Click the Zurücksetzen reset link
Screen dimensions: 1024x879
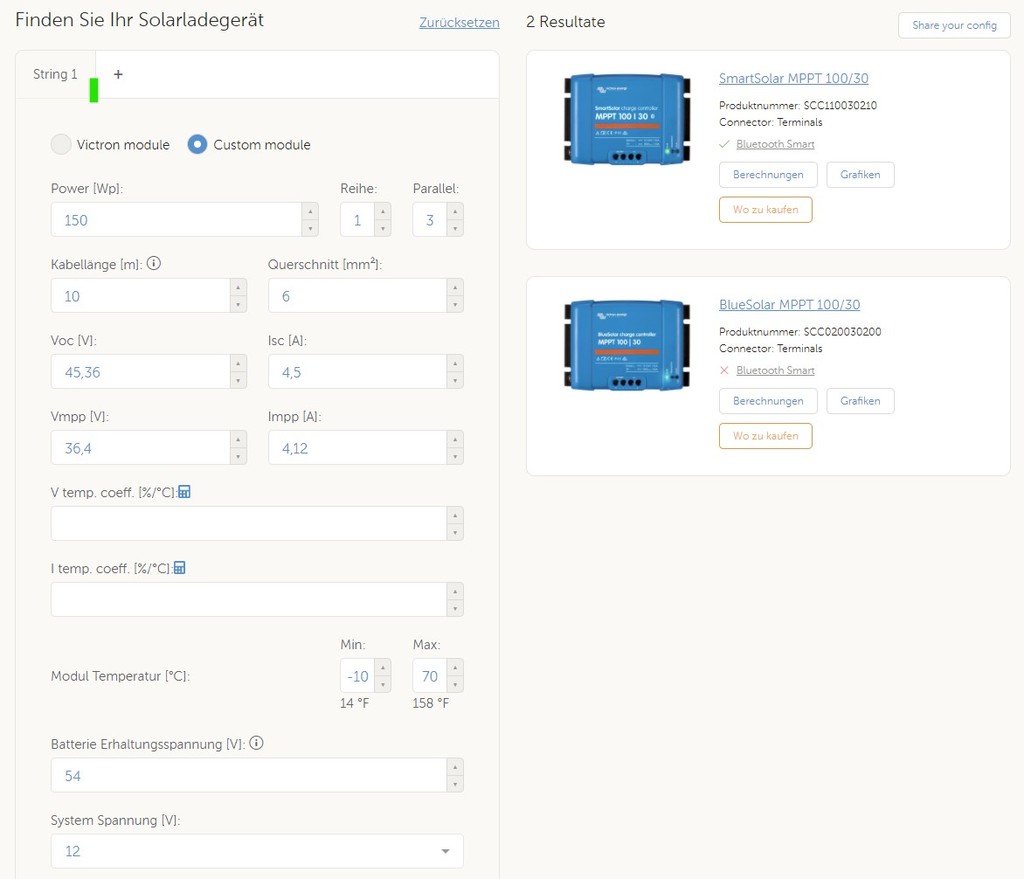459,22
